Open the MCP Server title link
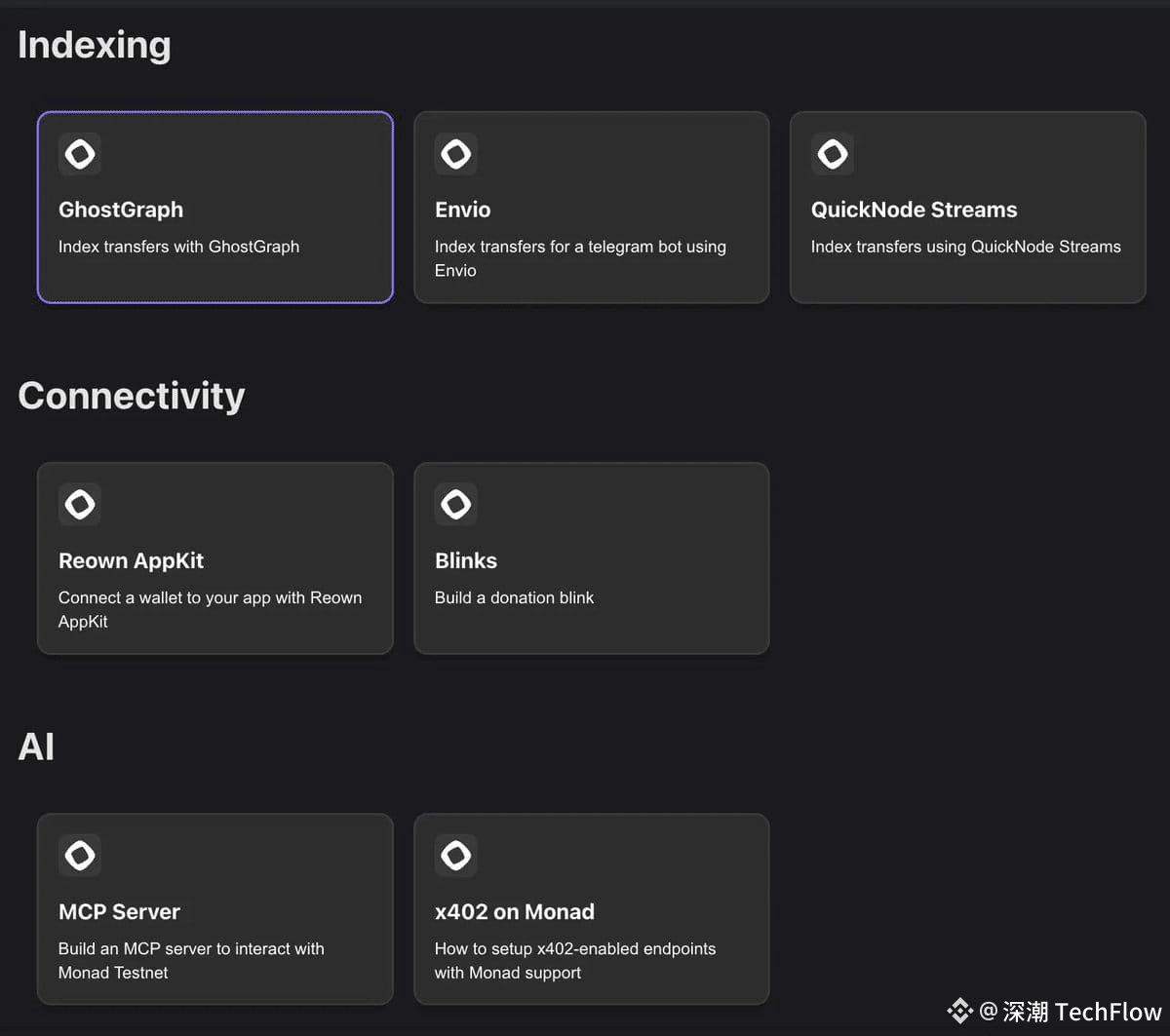This screenshot has height=1036, width=1170. (119, 911)
